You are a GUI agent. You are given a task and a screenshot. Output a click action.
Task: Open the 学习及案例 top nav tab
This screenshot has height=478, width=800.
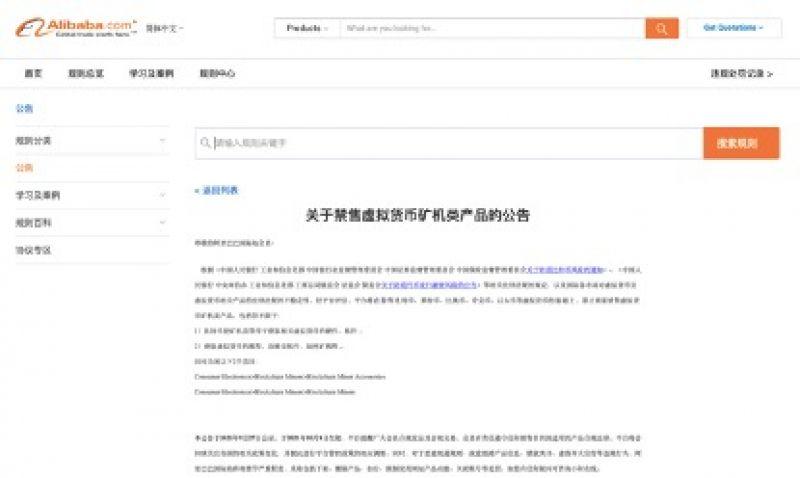pyautogui.click(x=152, y=73)
